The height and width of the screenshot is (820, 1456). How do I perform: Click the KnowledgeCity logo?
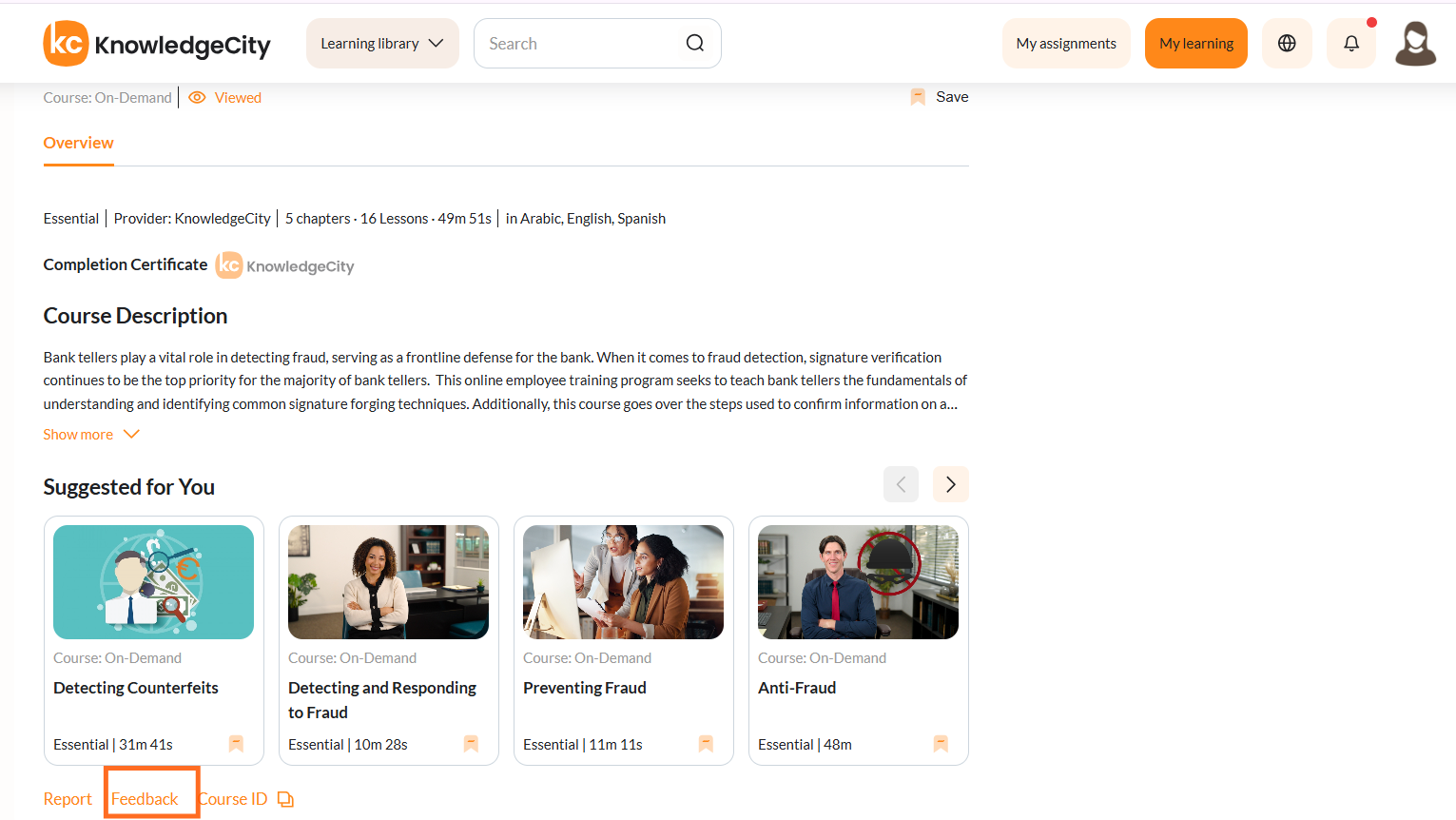[x=157, y=44]
